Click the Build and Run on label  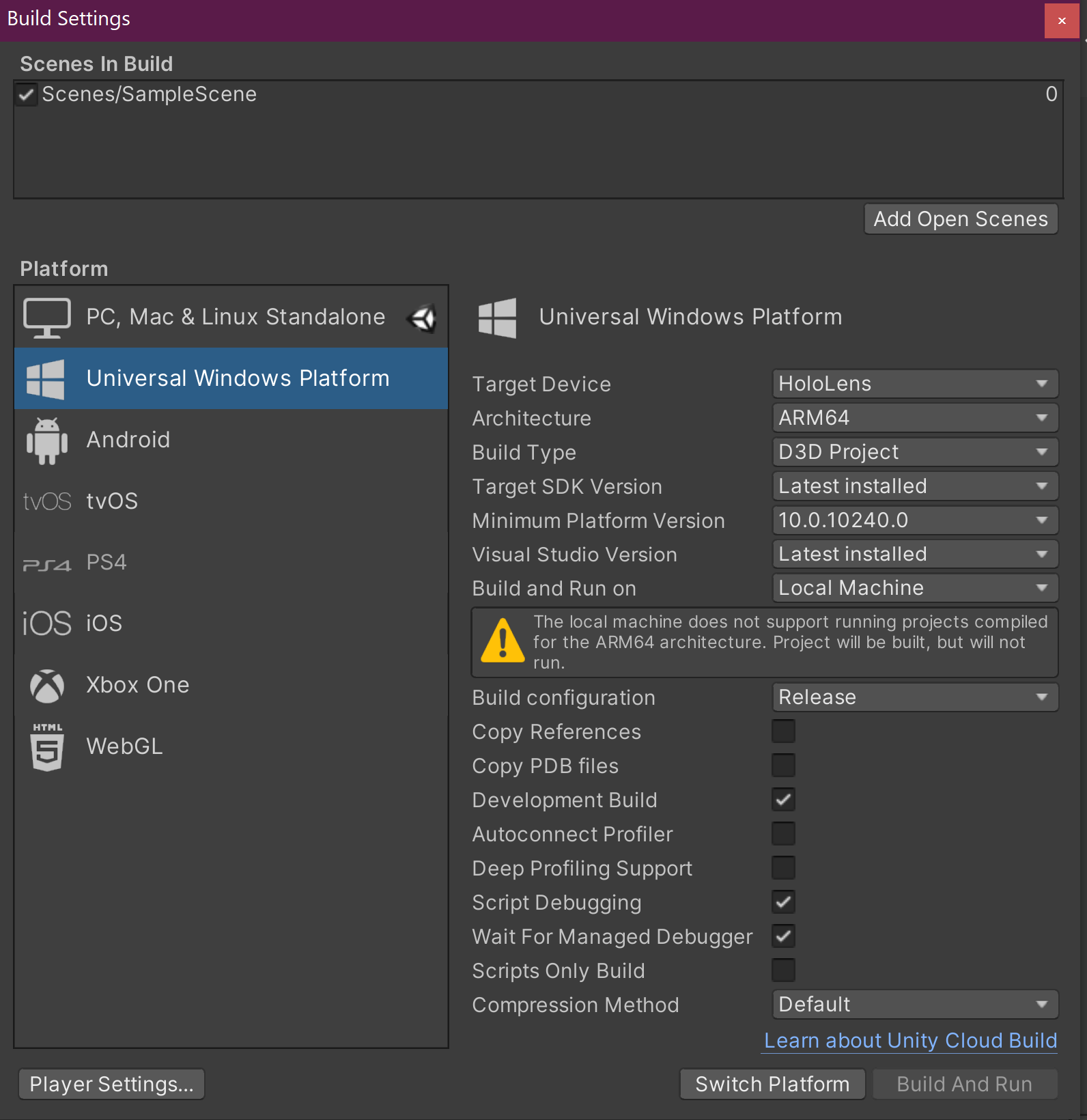(x=554, y=589)
